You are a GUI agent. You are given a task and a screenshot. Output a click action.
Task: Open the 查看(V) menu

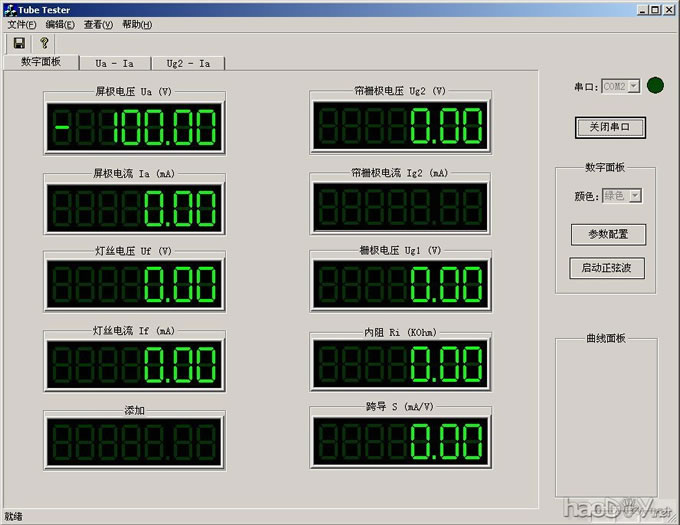(x=98, y=24)
